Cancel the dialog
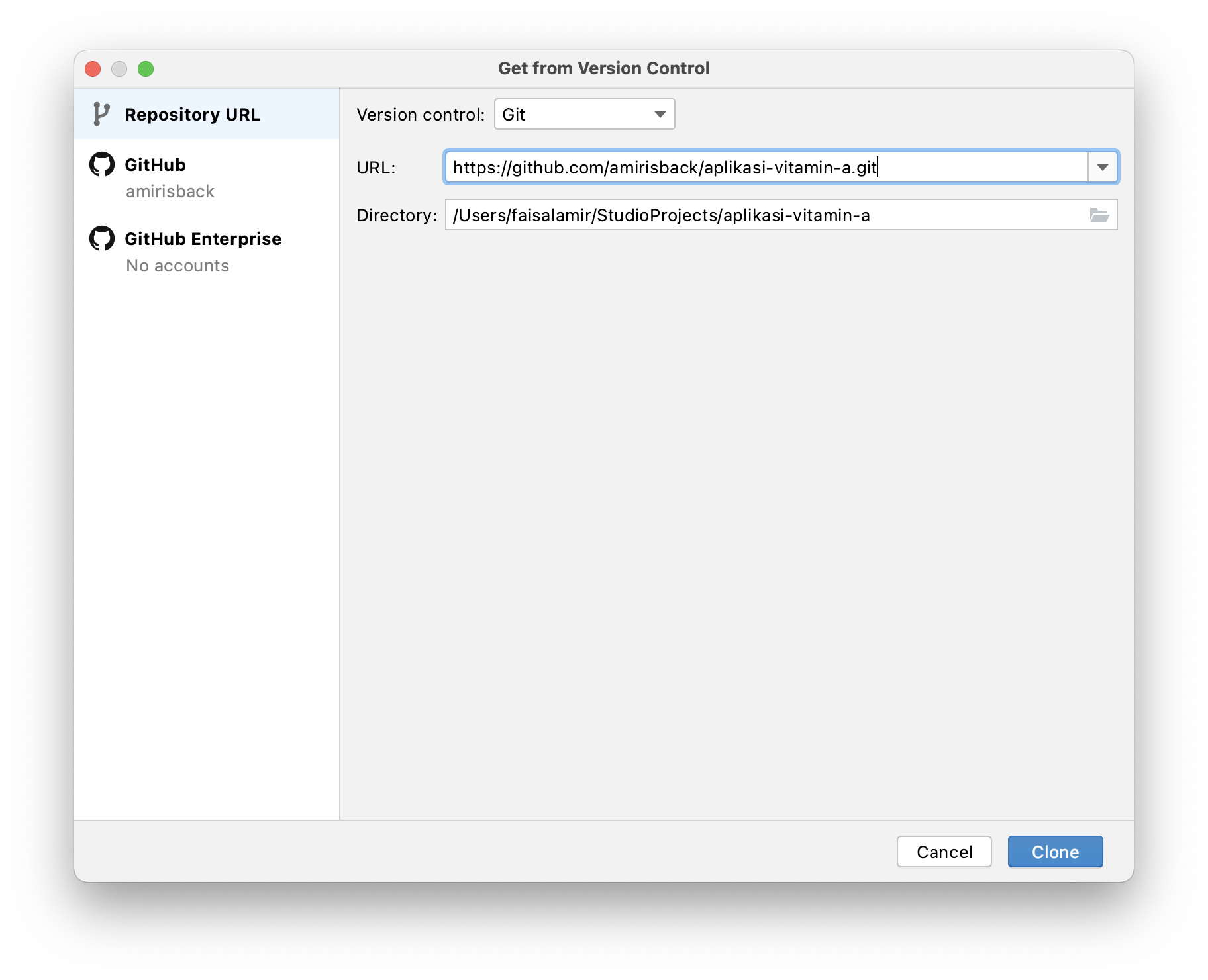The image size is (1208, 980). (944, 852)
